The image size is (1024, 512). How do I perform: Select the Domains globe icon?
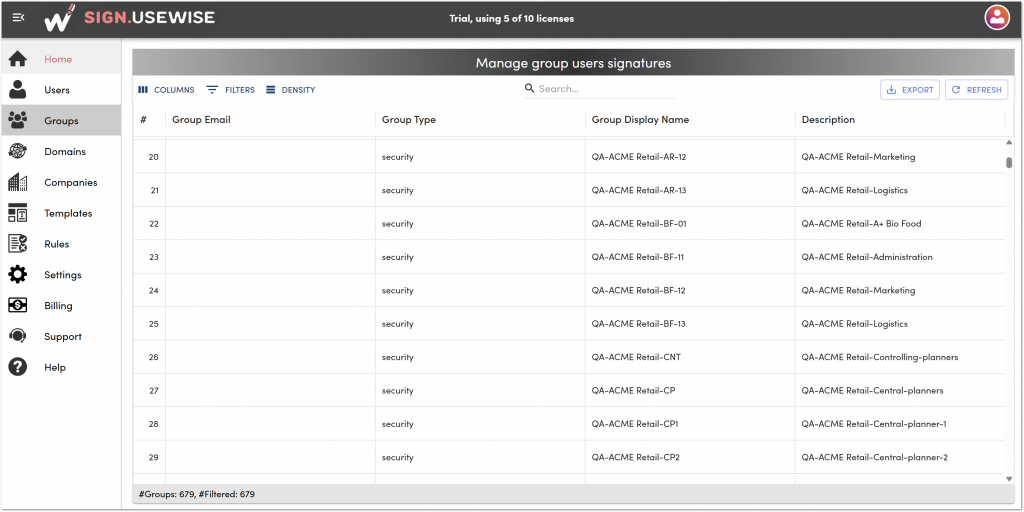(x=18, y=152)
